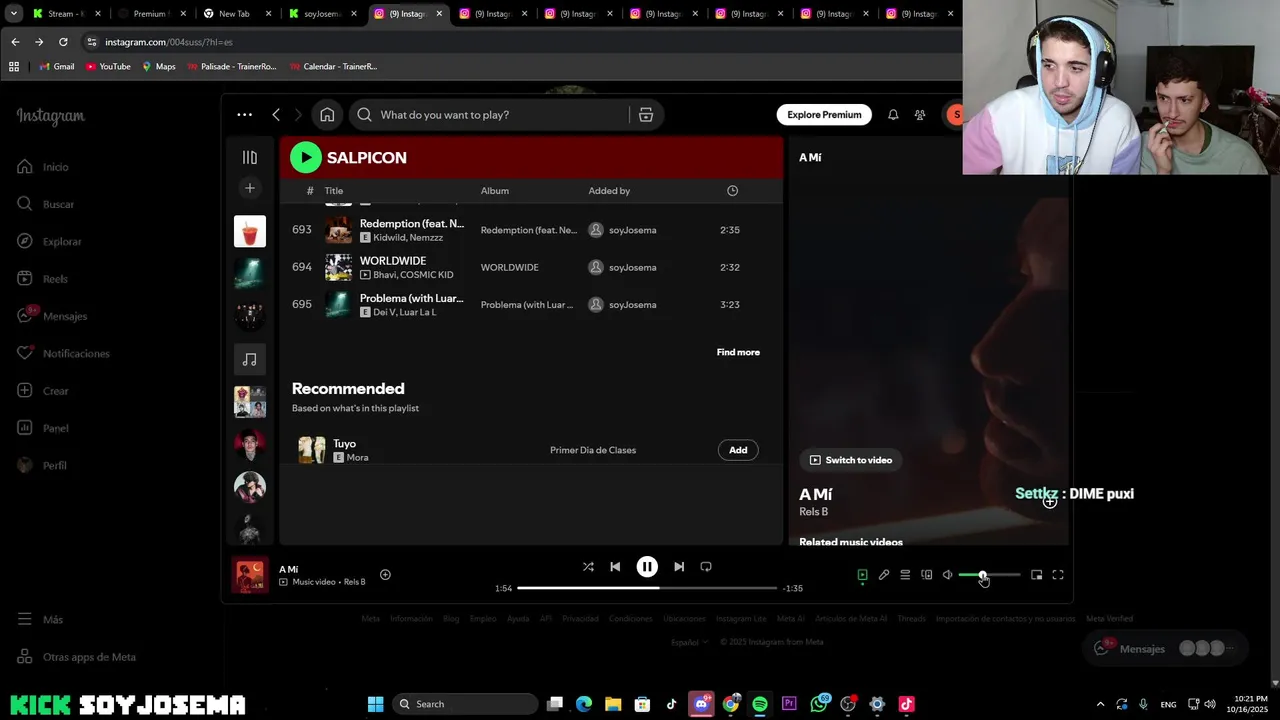This screenshot has height=720, width=1280.
Task: Expand Instagram Más menu
Action: (40, 620)
